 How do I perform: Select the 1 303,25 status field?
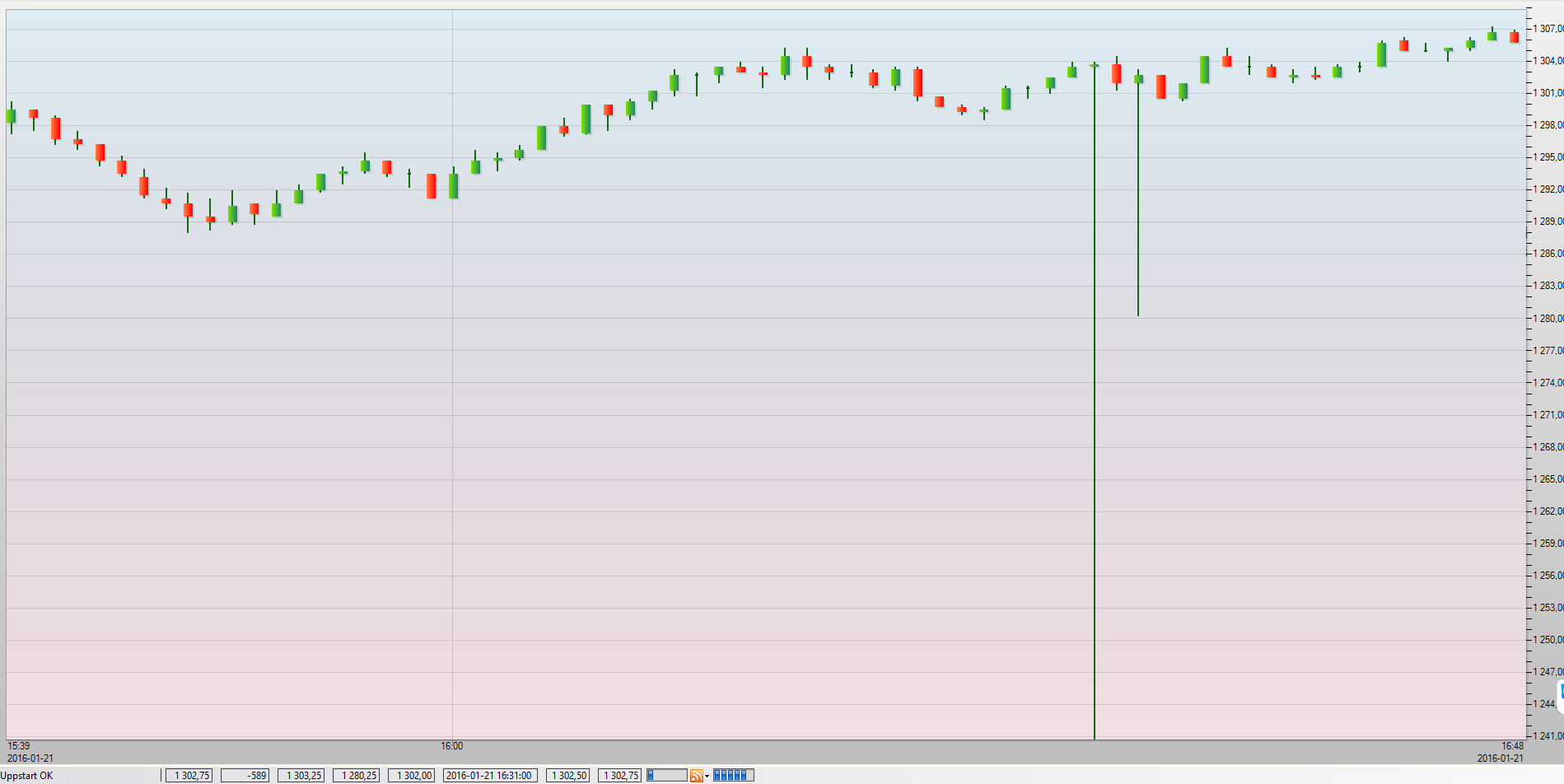coord(301,776)
